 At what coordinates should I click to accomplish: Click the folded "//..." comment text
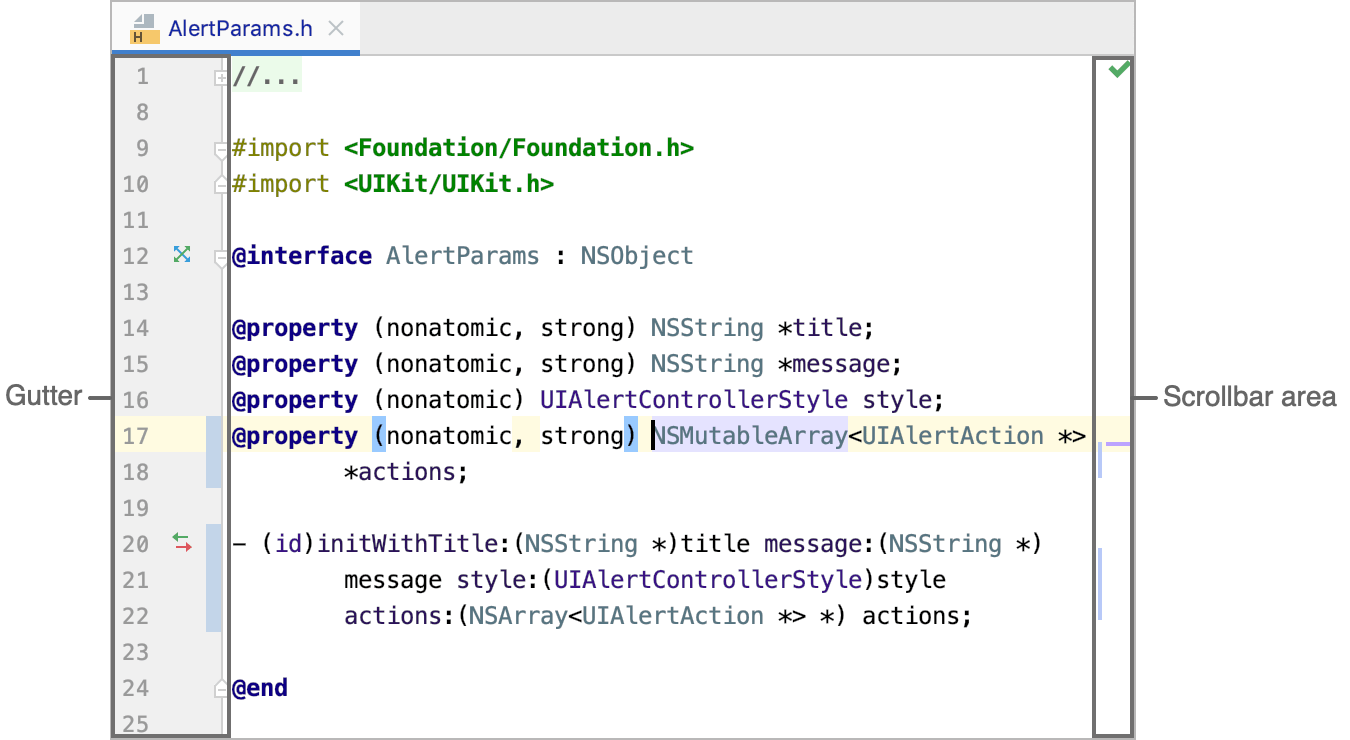point(267,76)
